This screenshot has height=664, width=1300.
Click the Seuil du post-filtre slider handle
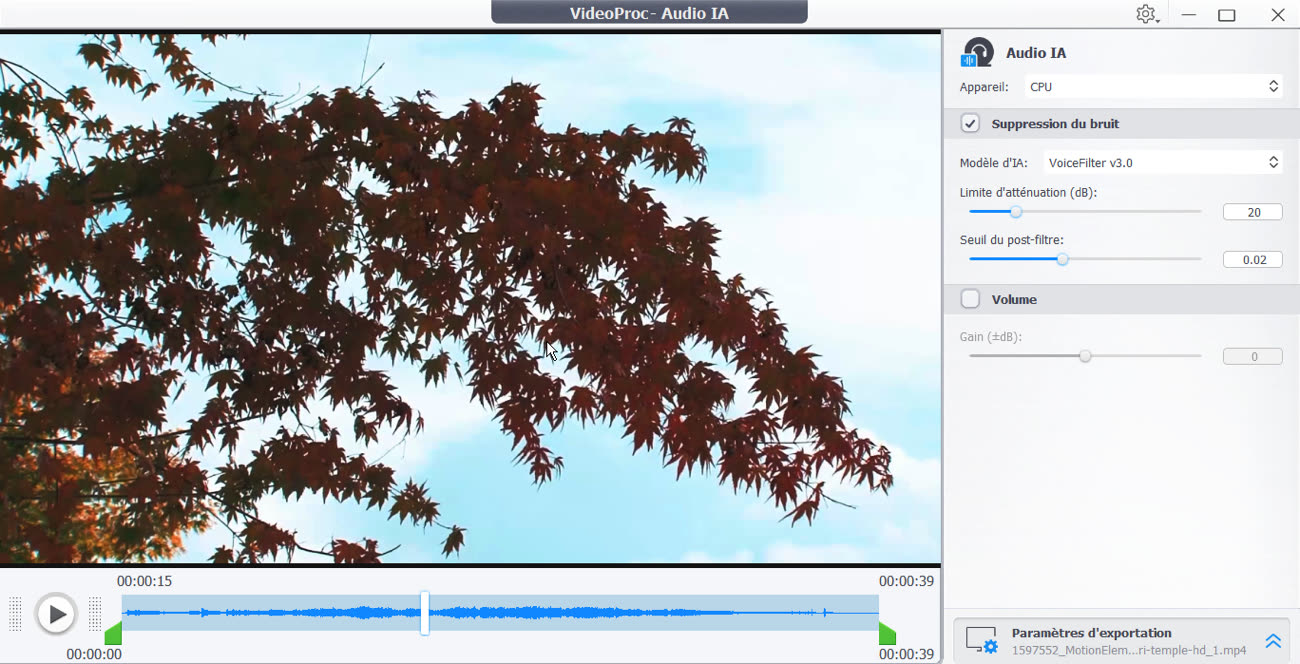click(x=1062, y=259)
